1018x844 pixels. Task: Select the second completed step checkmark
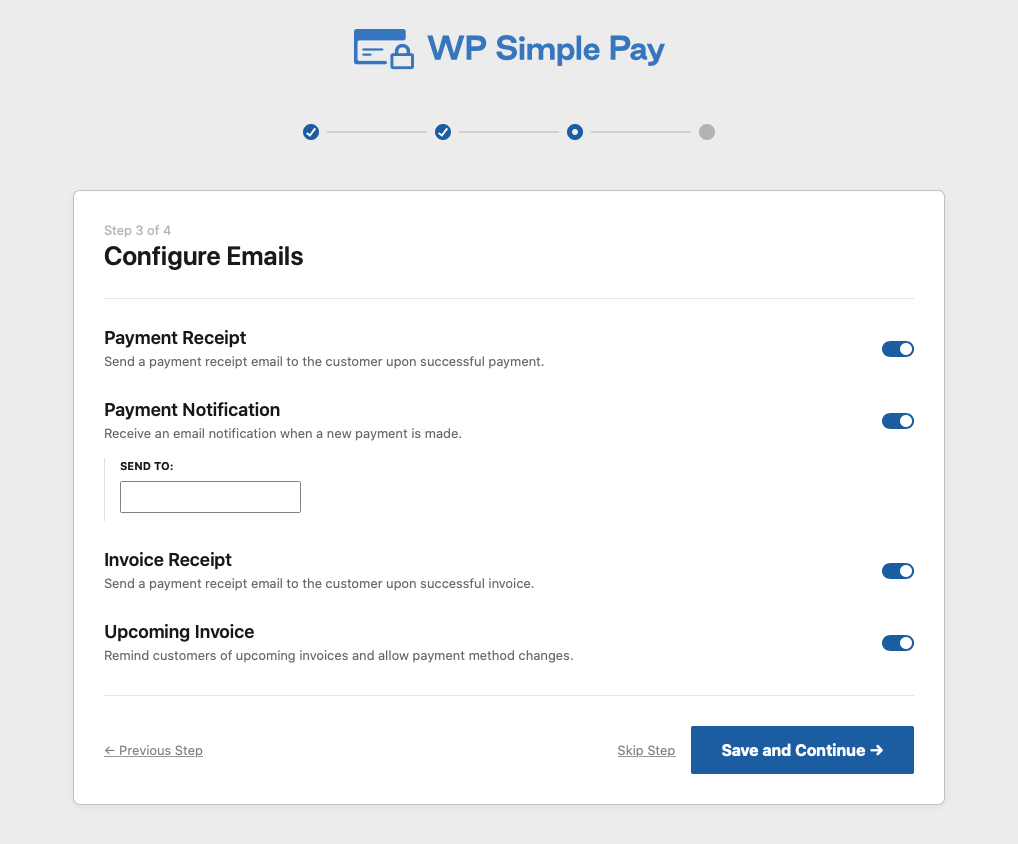coord(443,132)
